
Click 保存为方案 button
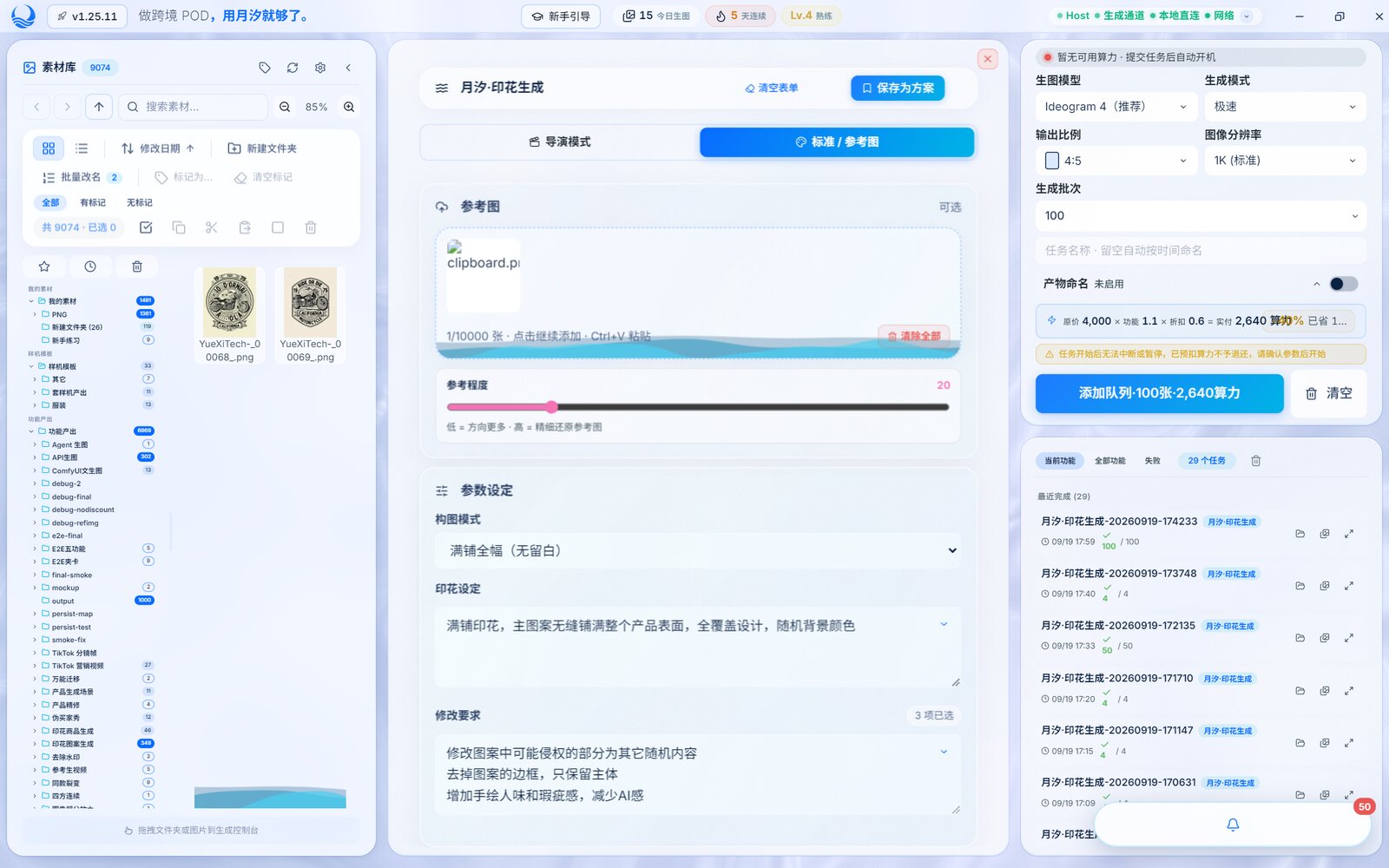coord(898,88)
